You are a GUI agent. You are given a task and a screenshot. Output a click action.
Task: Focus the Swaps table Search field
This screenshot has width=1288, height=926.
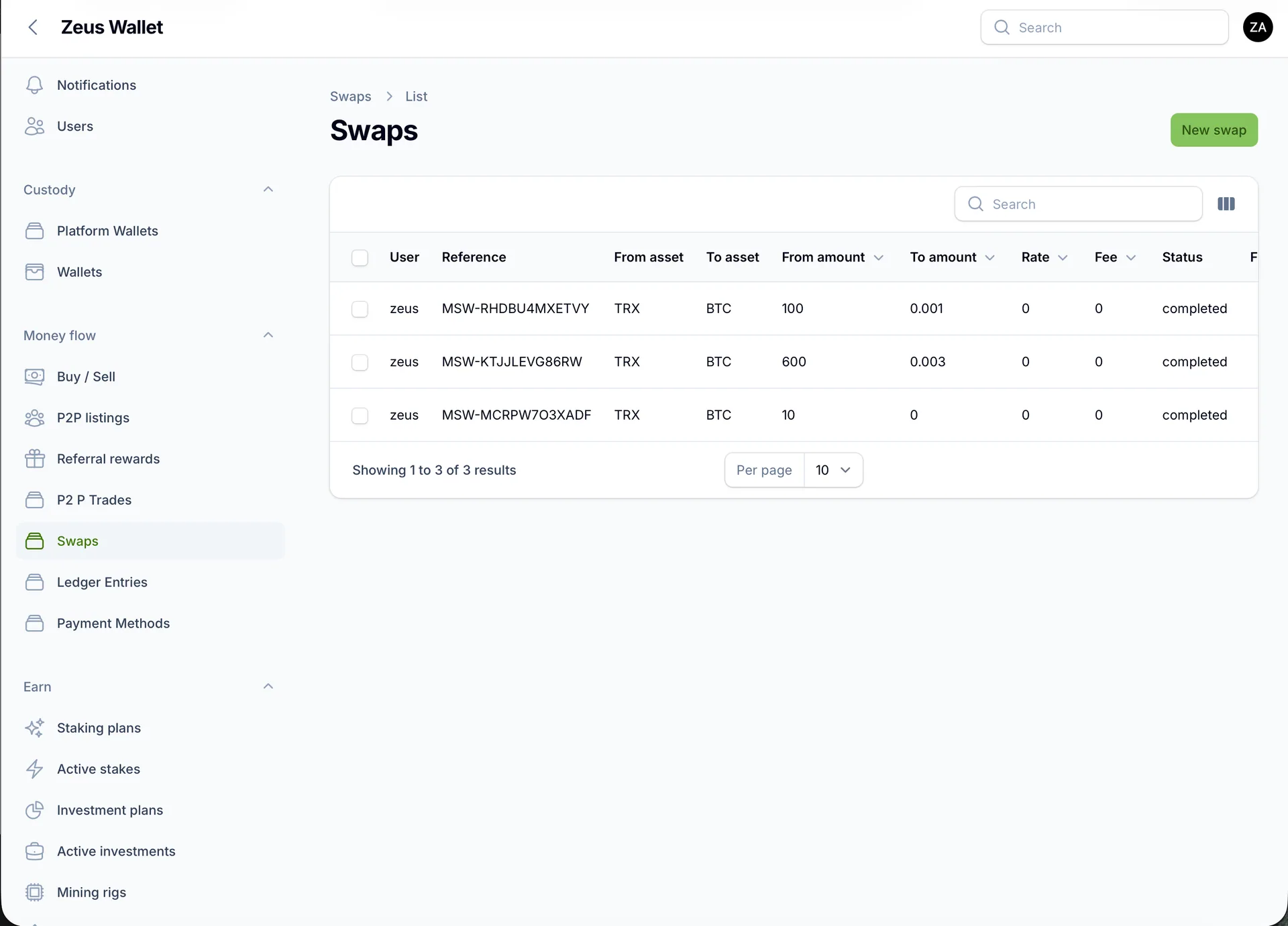coord(1078,204)
